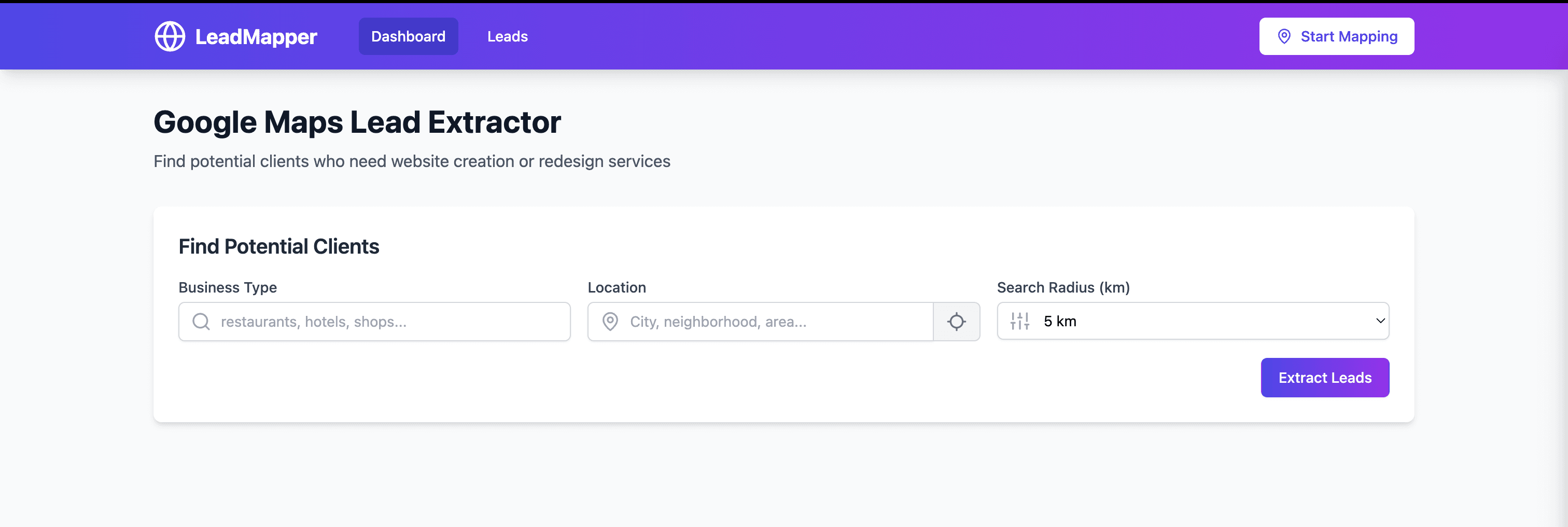Click the Search Radius control showing 5 km
The height and width of the screenshot is (527, 1568).
point(1193,321)
